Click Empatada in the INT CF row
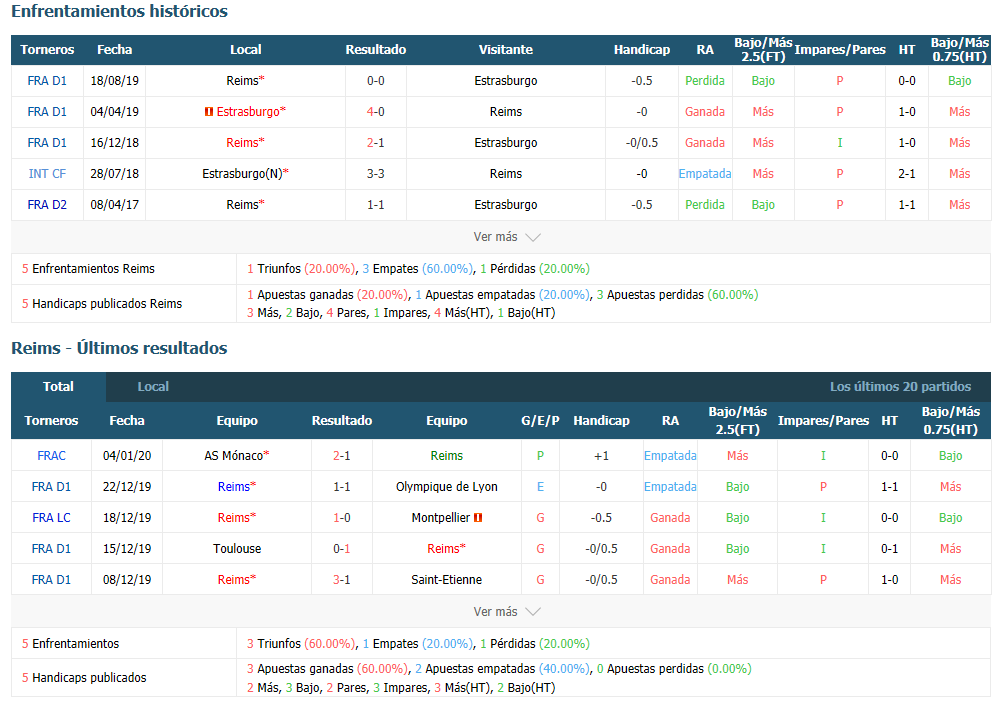This screenshot has width=1000, height=703. tap(705, 174)
